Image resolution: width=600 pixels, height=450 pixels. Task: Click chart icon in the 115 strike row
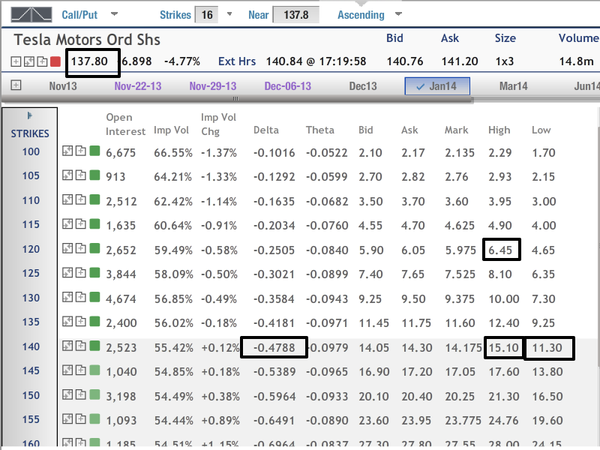[67, 224]
